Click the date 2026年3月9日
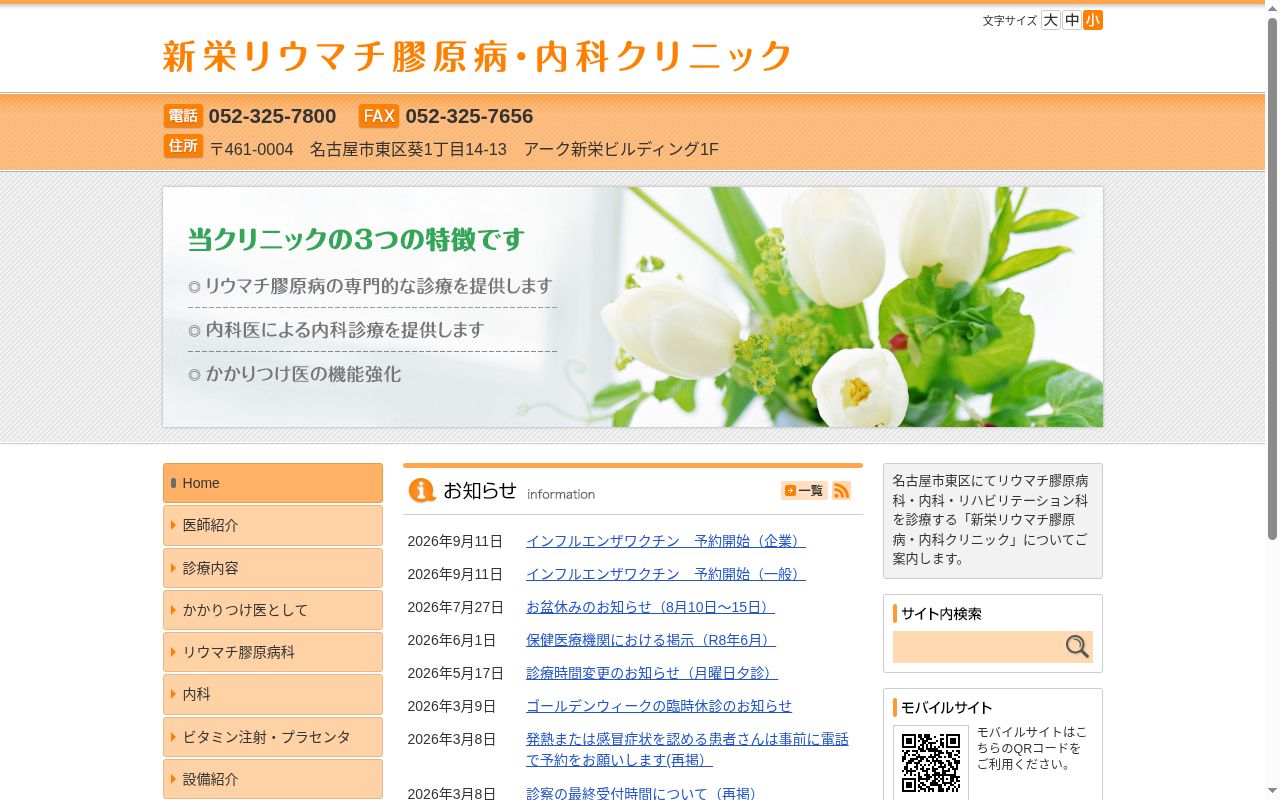The width and height of the screenshot is (1280, 800). tap(451, 706)
